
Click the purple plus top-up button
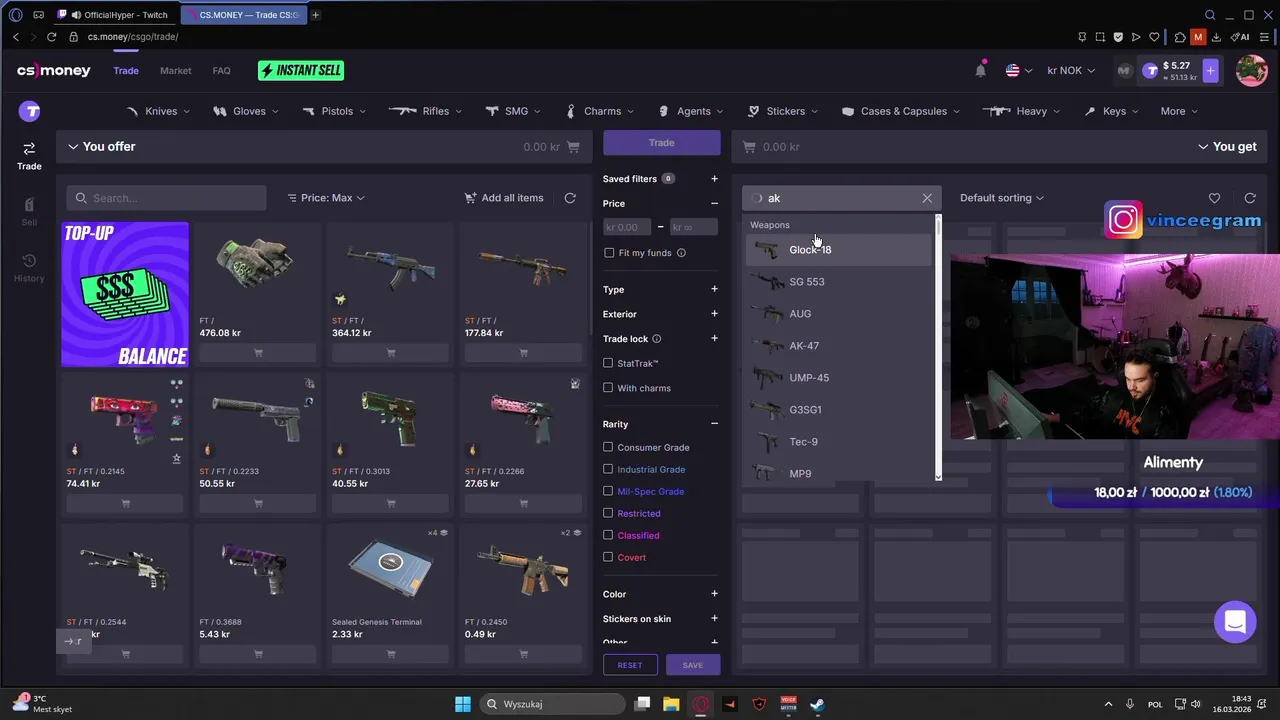pos(1210,70)
